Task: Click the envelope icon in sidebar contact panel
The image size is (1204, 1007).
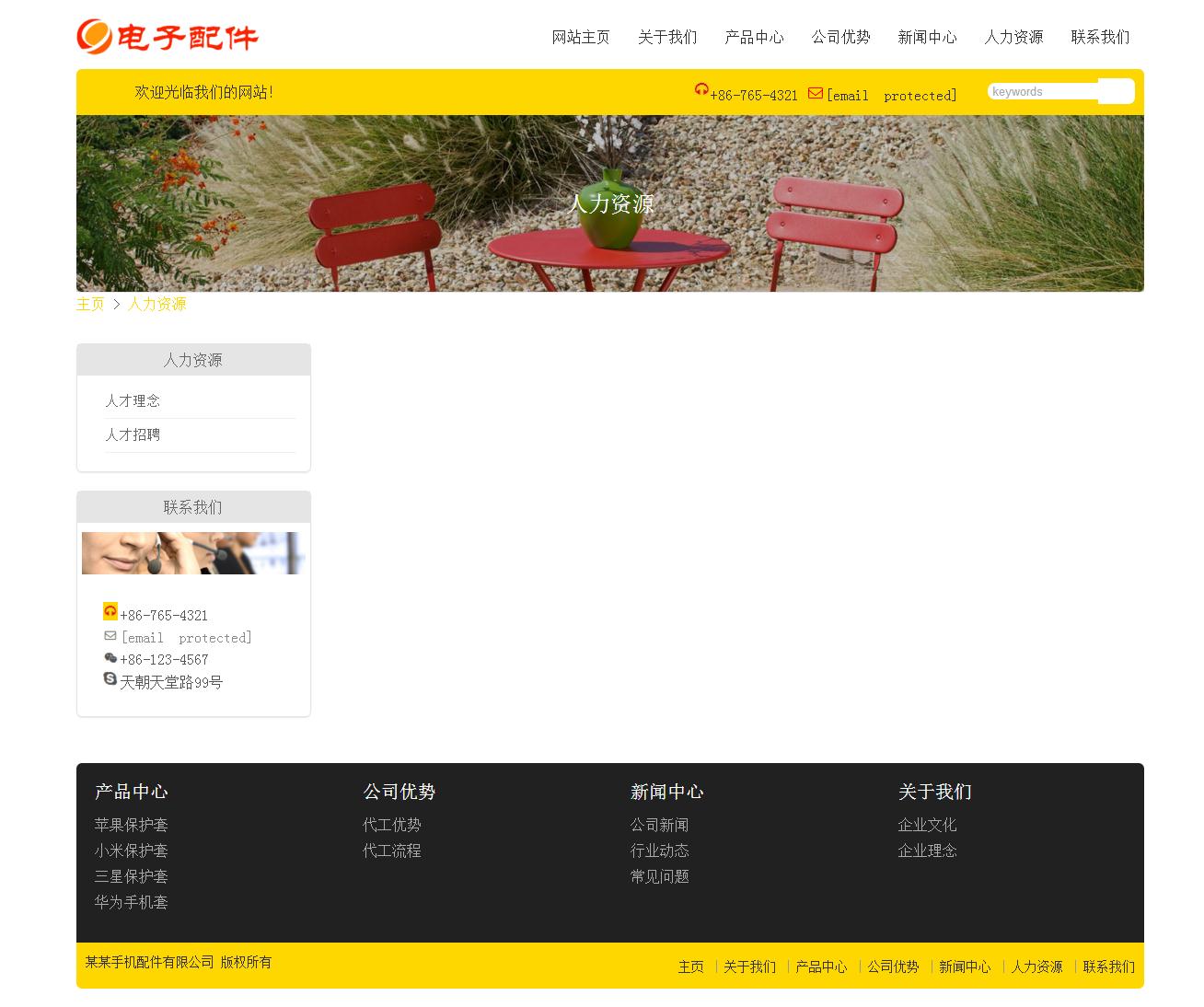Action: pyautogui.click(x=110, y=636)
